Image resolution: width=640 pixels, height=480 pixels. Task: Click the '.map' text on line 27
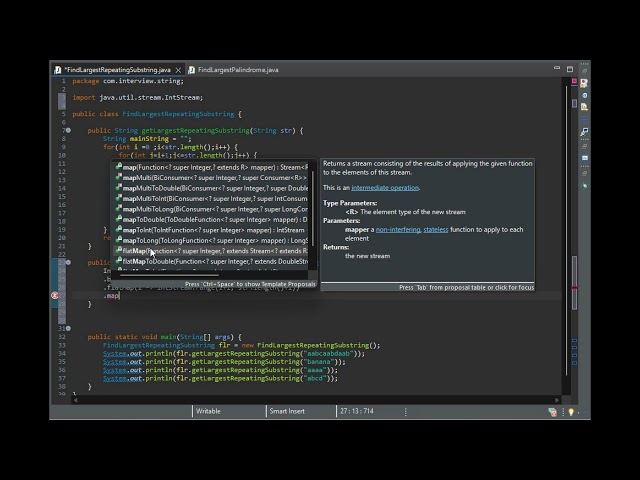(x=111, y=296)
